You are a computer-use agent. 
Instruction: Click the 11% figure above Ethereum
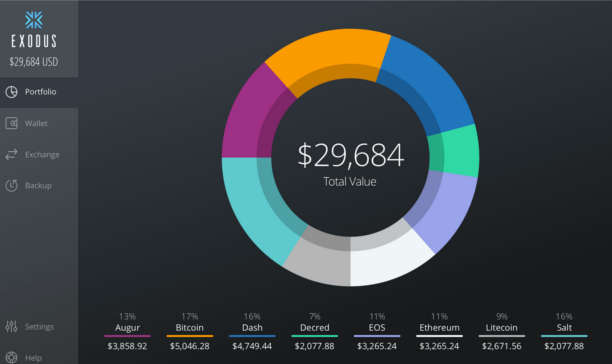click(x=439, y=316)
